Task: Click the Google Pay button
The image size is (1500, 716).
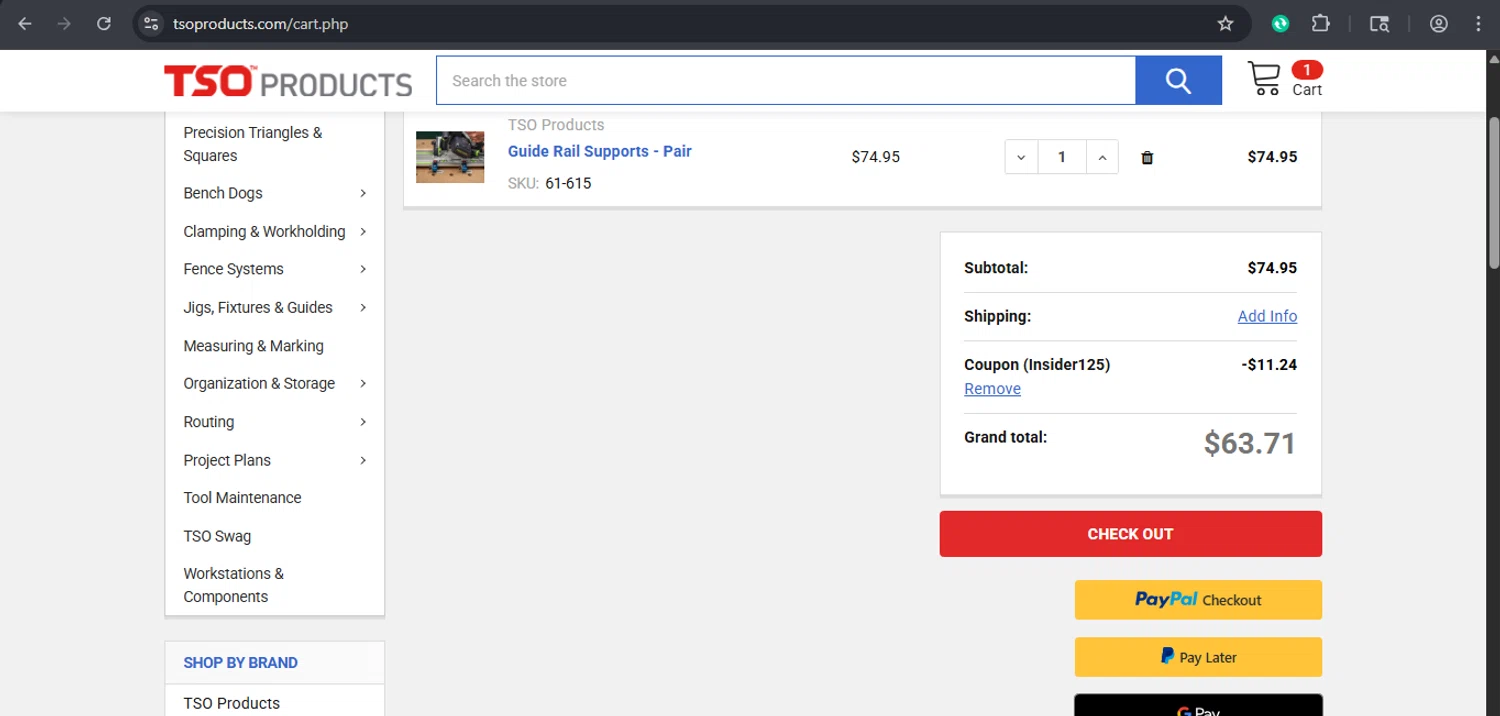Action: coord(1198,705)
